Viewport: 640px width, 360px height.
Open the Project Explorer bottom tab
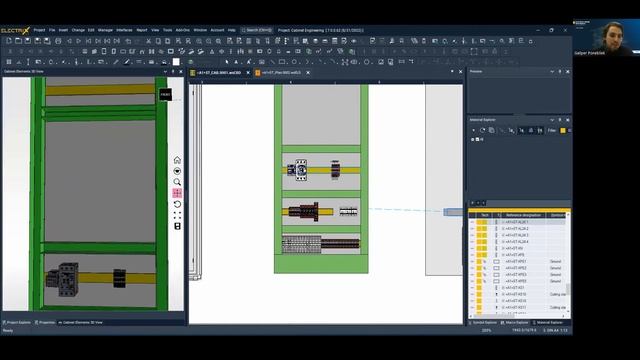[x=17, y=322]
